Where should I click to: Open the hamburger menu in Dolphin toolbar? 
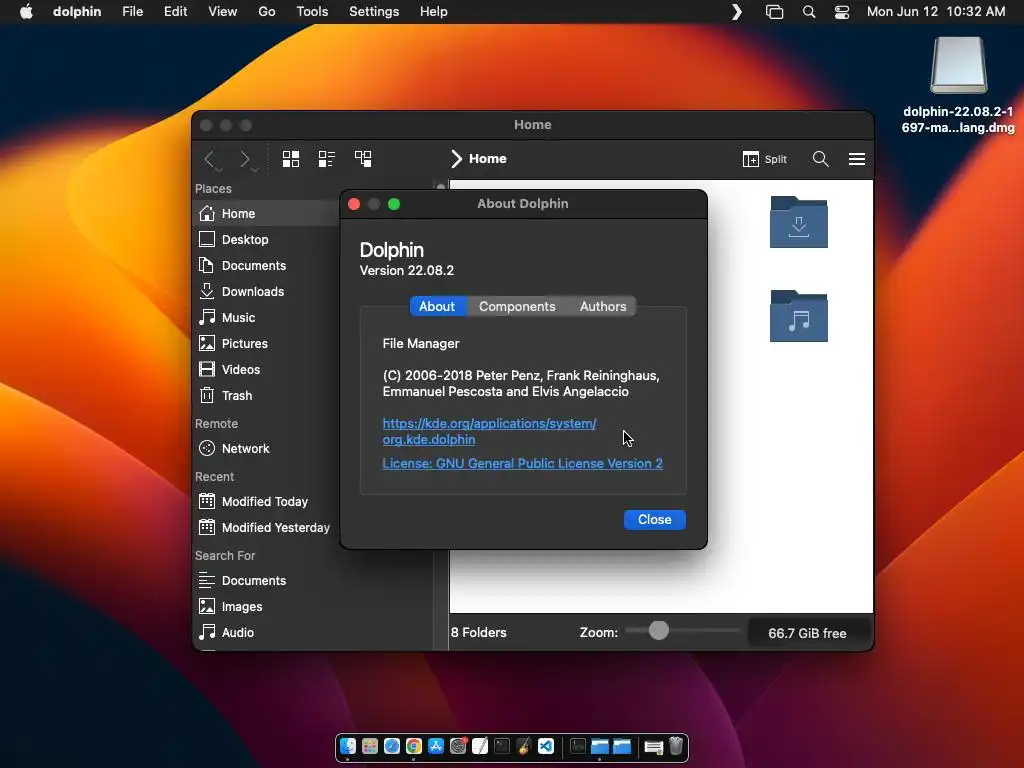[857, 159]
